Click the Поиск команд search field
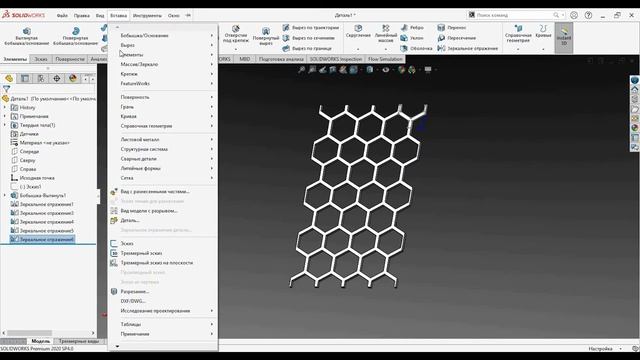 coord(516,15)
